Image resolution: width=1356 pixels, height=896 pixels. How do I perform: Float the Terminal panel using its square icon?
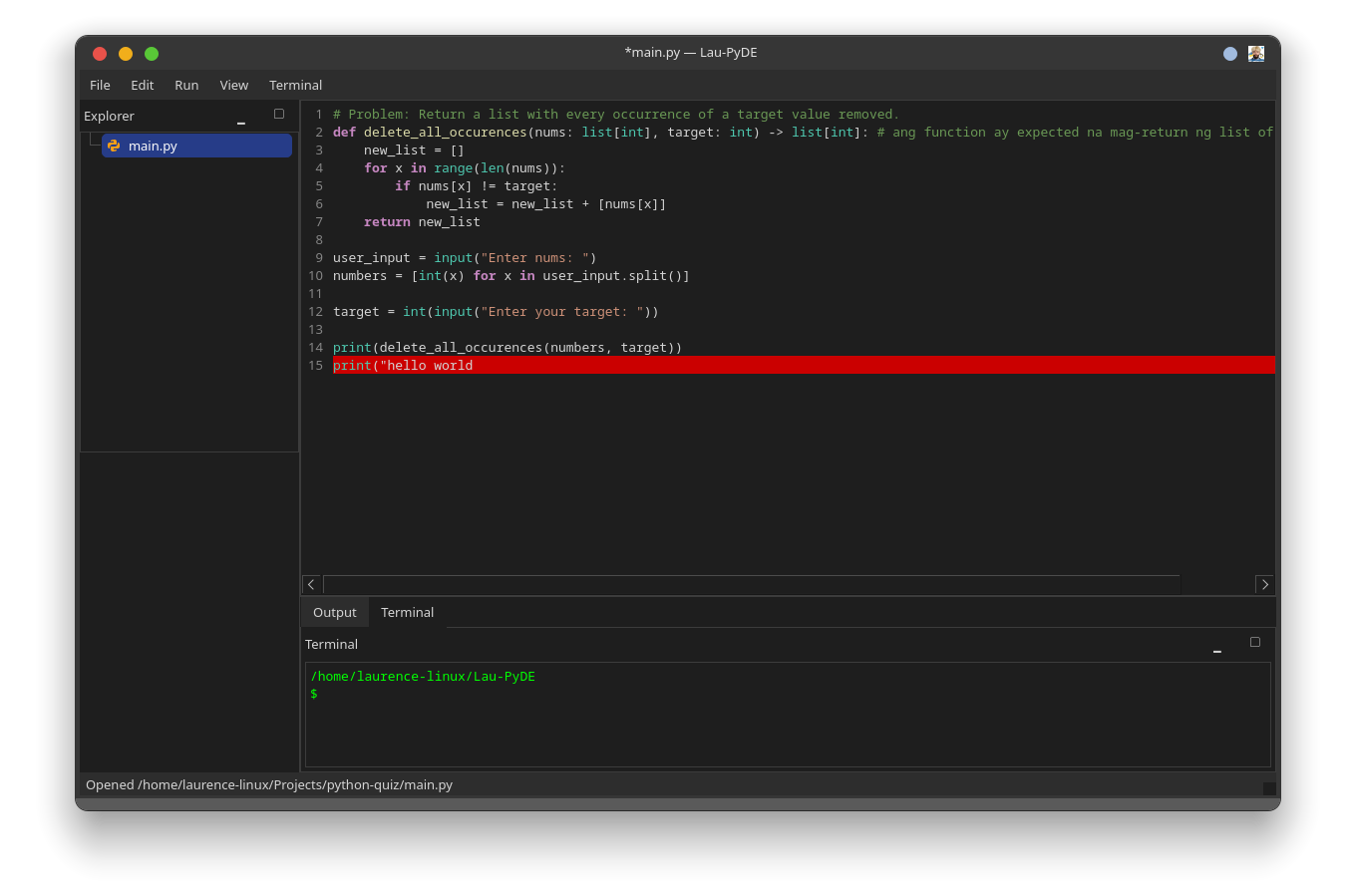(1255, 642)
